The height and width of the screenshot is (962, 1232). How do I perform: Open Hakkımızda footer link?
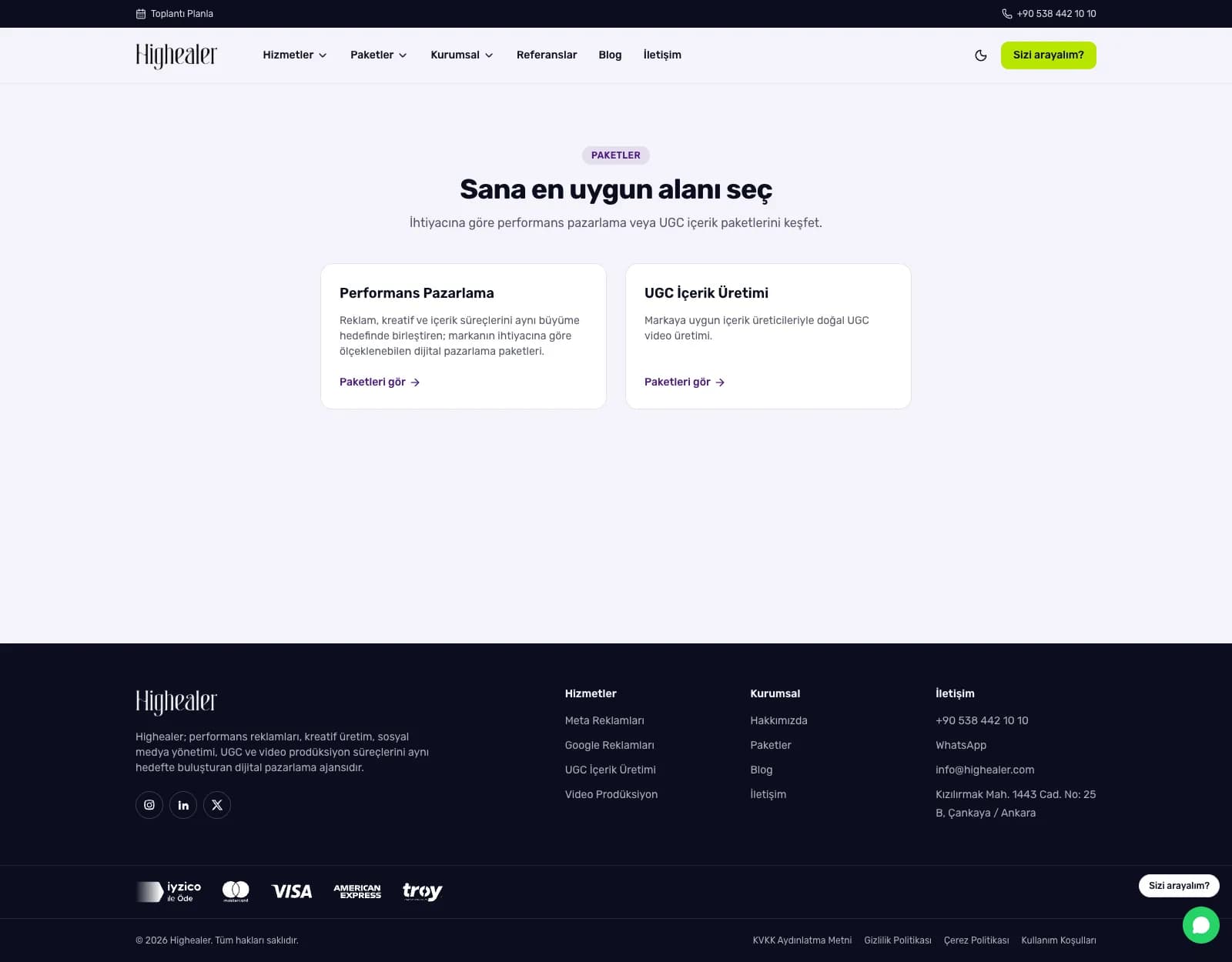778,721
